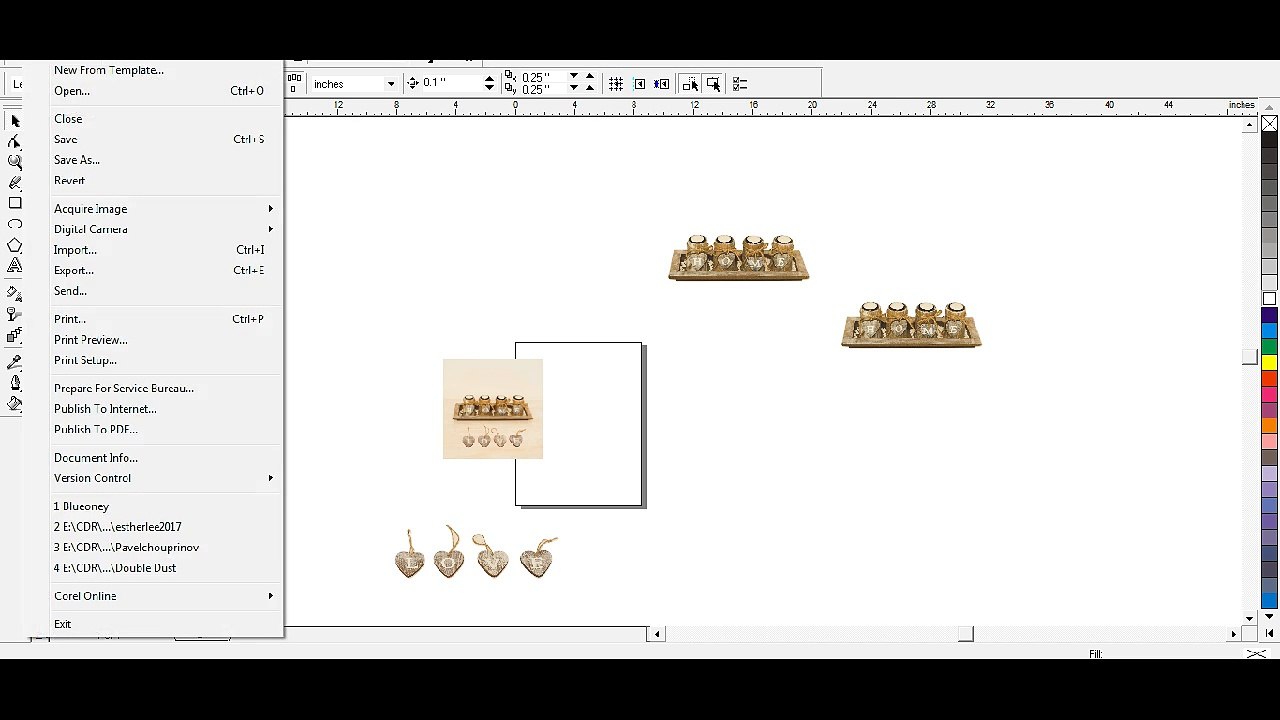Choose Export... menu item
Viewport: 1280px width, 720px height.
pyautogui.click(x=163, y=270)
